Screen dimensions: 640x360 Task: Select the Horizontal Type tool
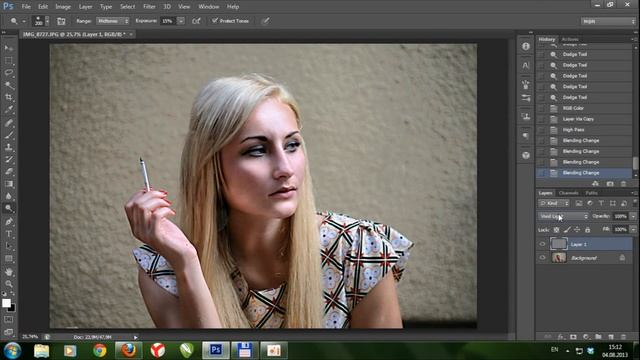[9, 234]
